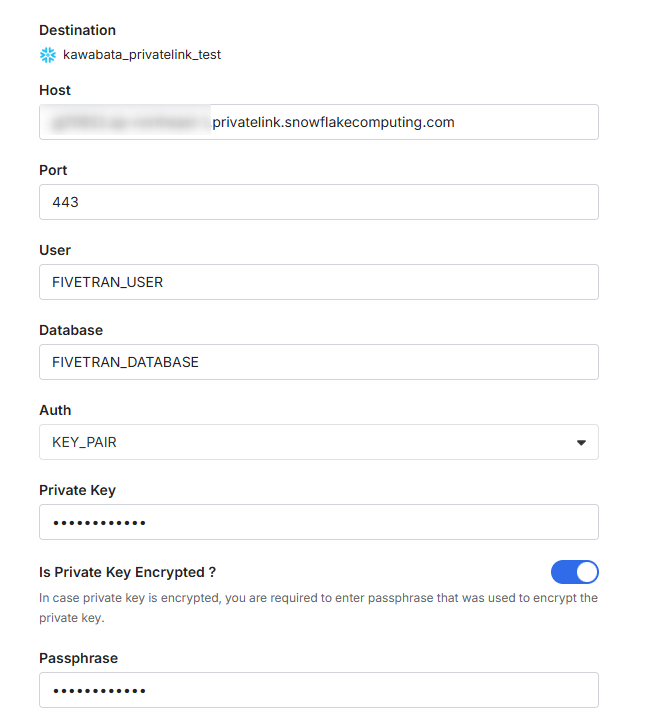The image size is (667, 724).
Task: Click the Passphrase field label
Action: pyautogui.click(x=78, y=658)
